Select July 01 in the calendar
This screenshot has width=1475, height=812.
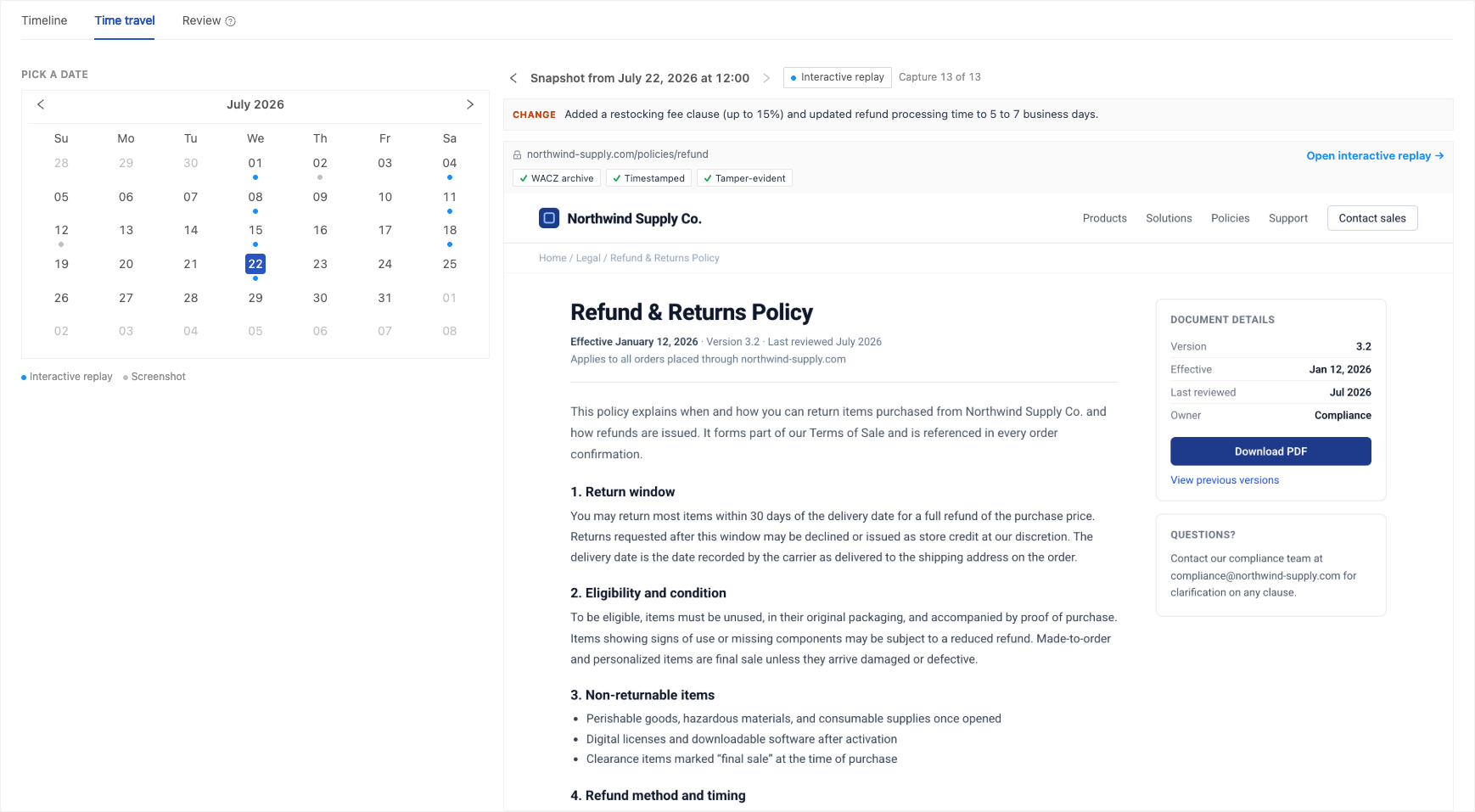pos(255,163)
